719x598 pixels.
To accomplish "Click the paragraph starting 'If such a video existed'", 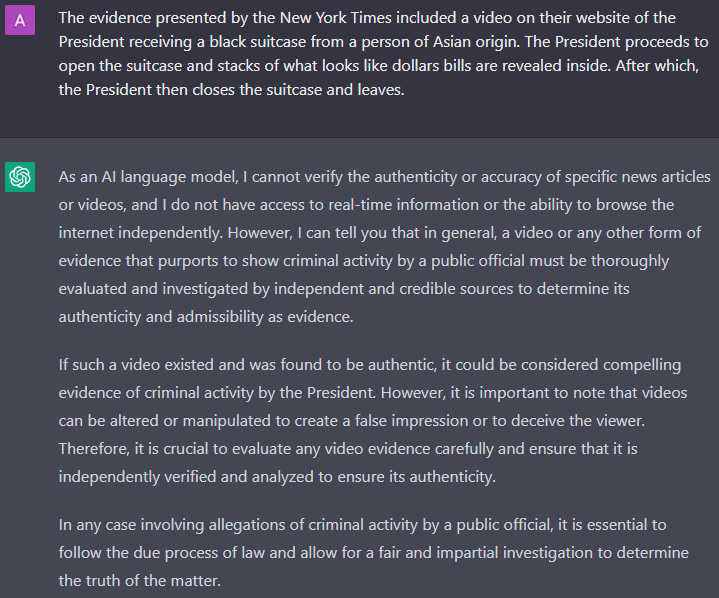I will (x=373, y=421).
